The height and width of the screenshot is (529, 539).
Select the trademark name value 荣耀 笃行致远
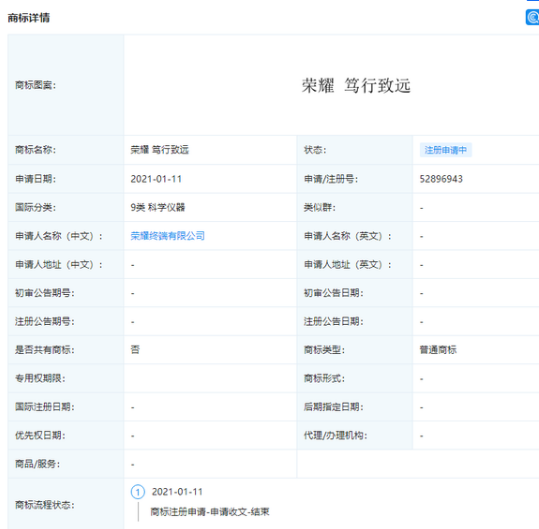tap(160, 150)
